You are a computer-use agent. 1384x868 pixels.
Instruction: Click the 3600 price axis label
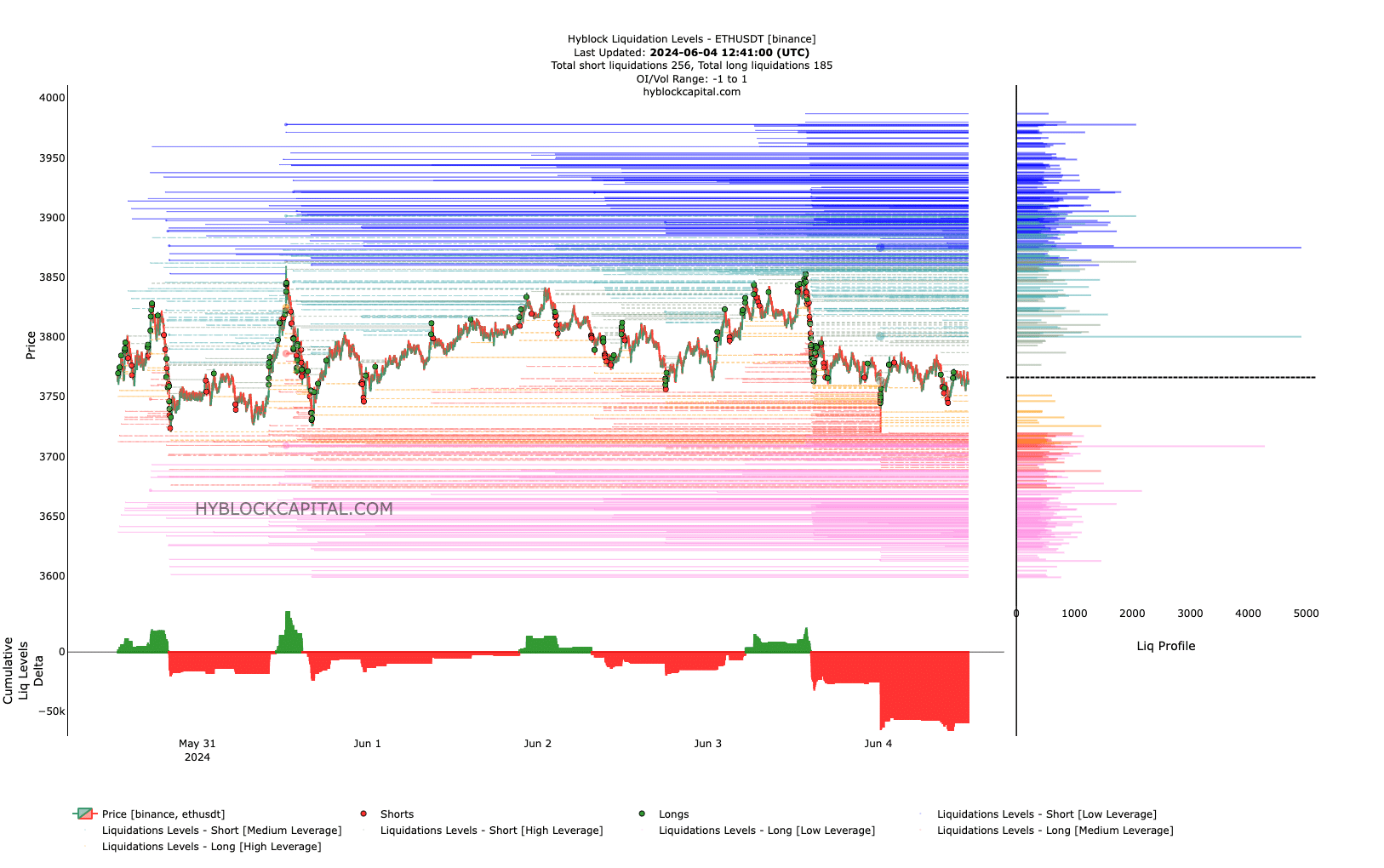[52, 576]
